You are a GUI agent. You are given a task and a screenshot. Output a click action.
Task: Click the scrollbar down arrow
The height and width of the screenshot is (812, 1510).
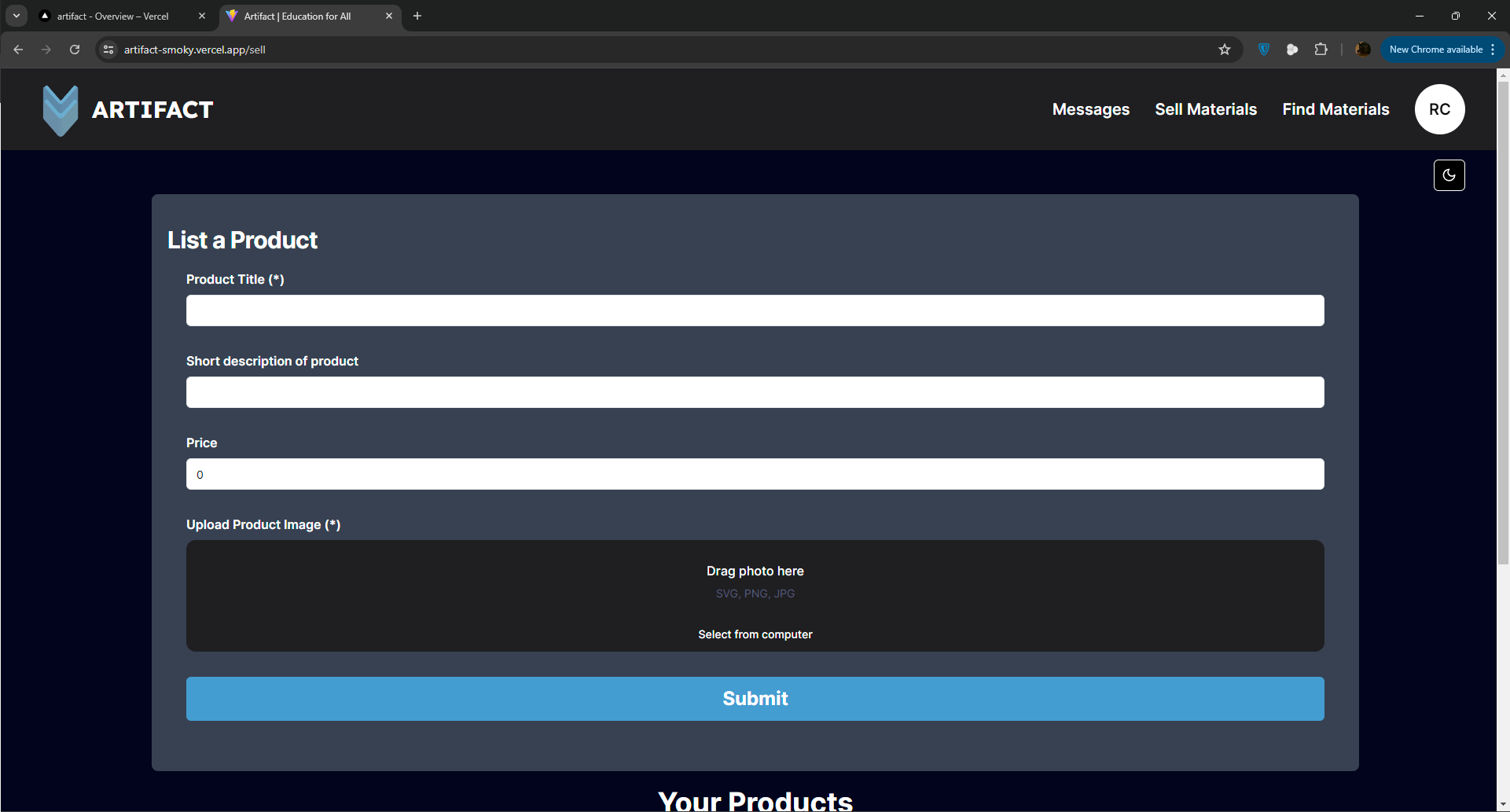tap(1503, 805)
